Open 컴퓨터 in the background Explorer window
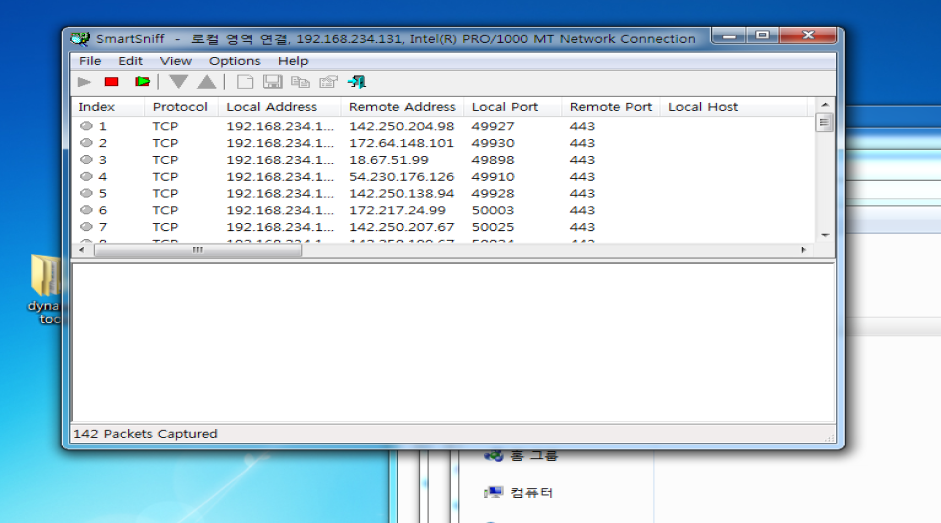 coord(519,493)
